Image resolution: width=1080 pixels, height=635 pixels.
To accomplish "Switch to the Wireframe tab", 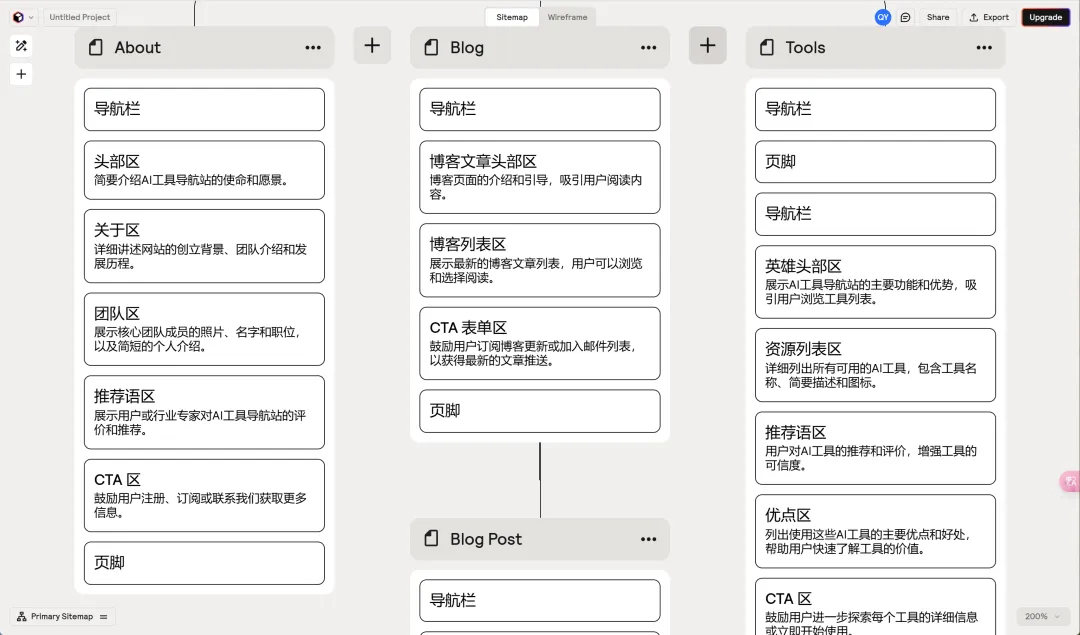I will (568, 17).
